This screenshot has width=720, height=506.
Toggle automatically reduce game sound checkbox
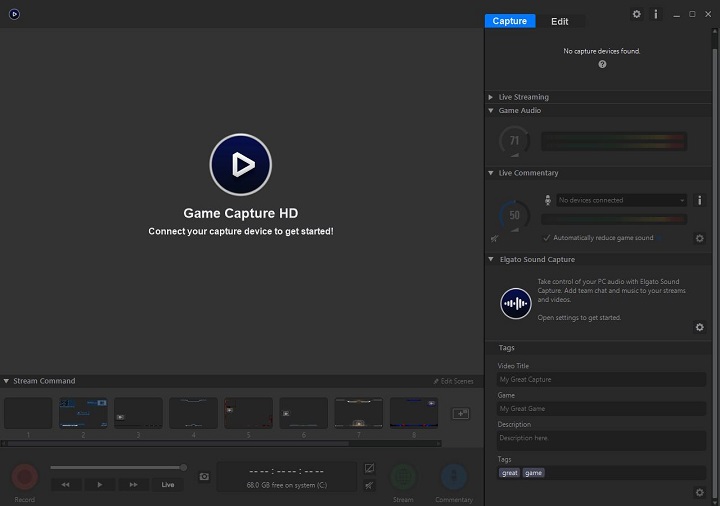(x=546, y=238)
